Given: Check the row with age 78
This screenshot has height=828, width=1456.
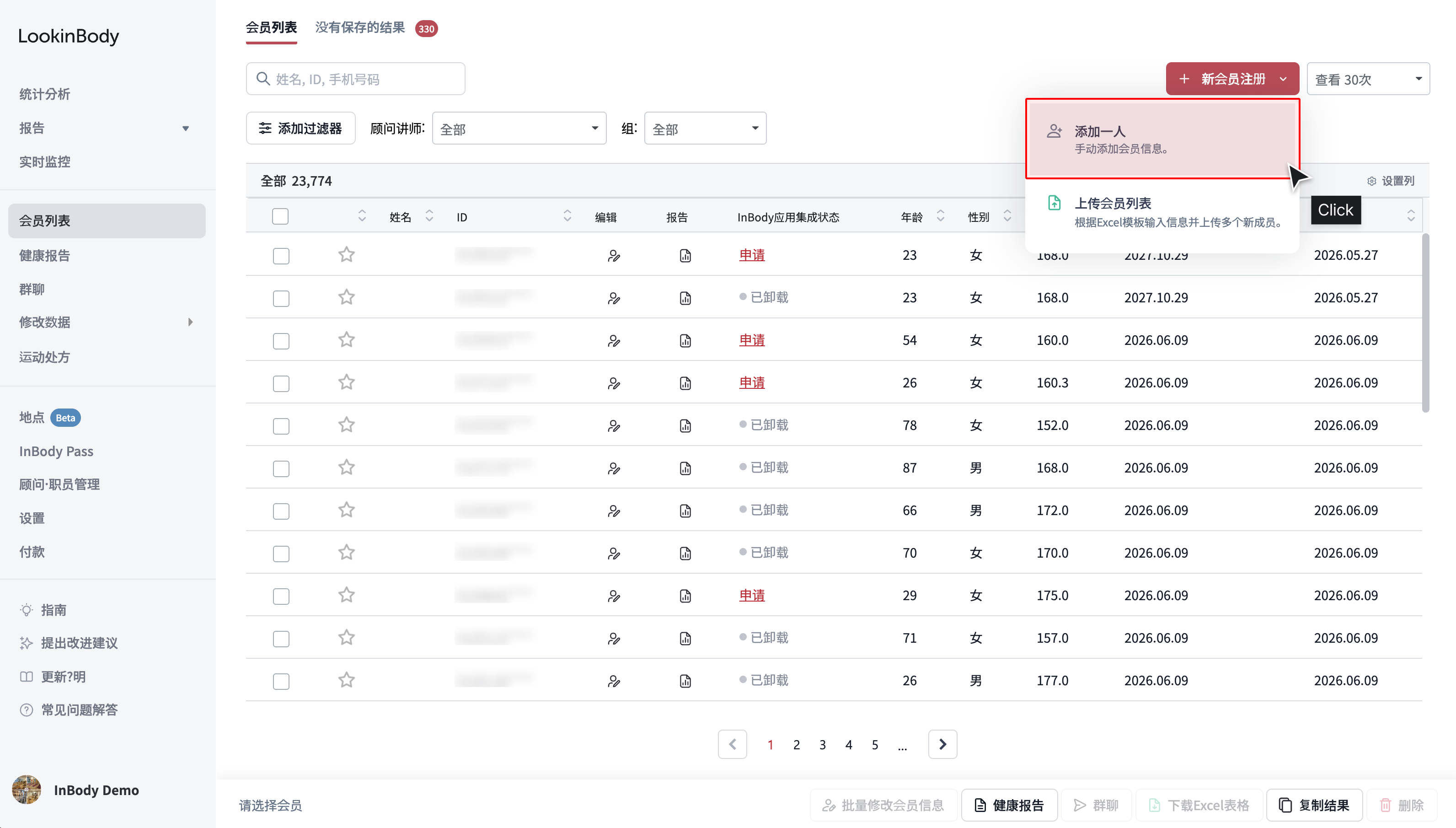Looking at the screenshot, I should [281, 426].
